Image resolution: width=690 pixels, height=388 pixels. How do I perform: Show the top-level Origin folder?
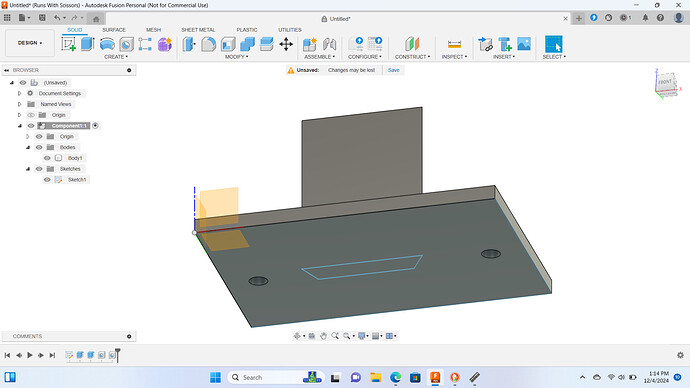tap(31, 115)
